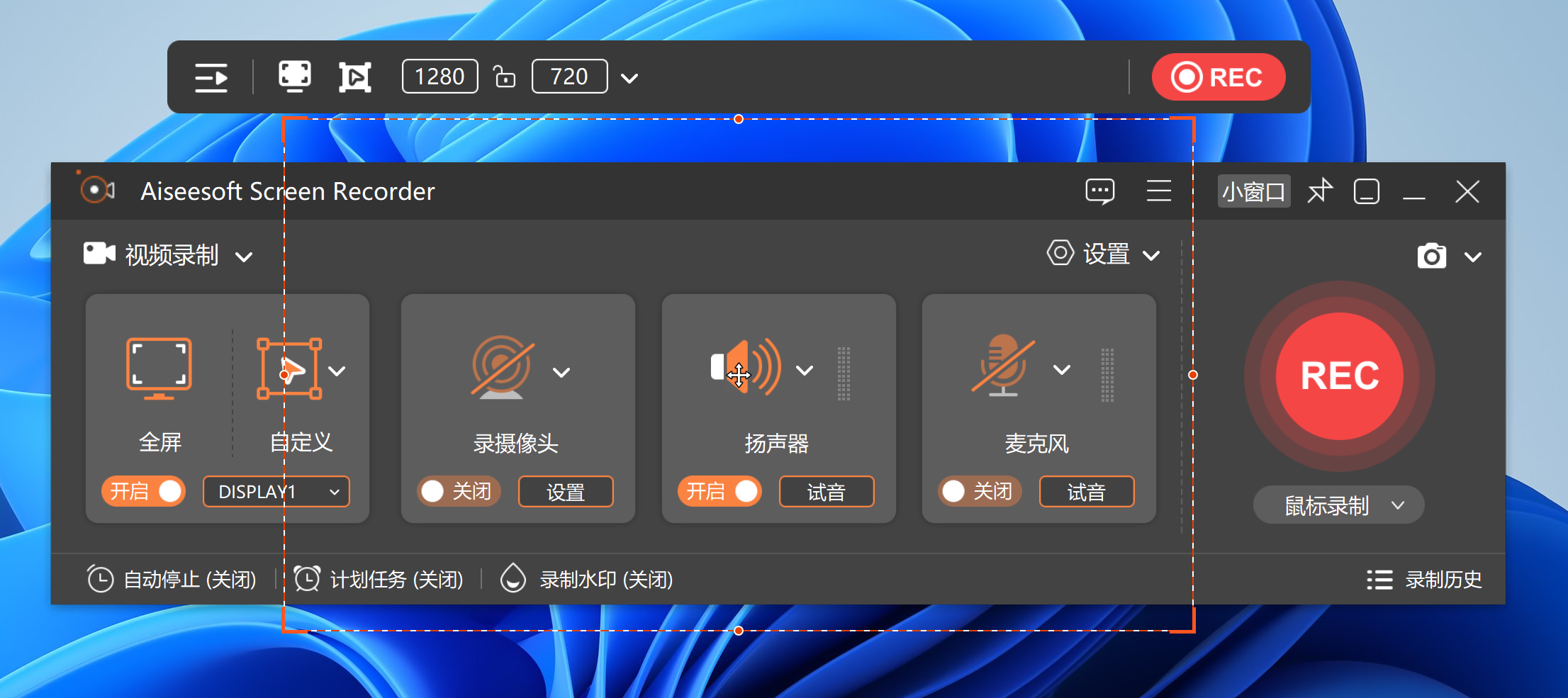Select custom region icon in top toolbar

pyautogui.click(x=355, y=77)
